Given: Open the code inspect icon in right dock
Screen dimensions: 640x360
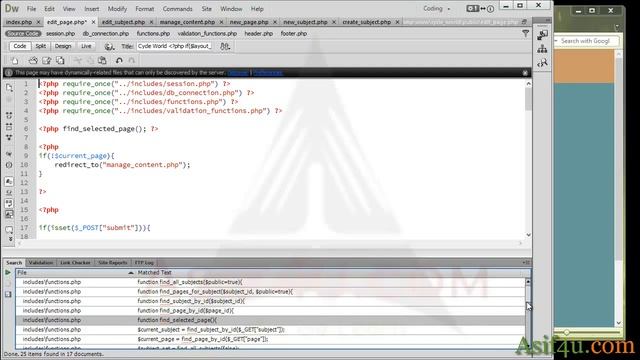Looking at the screenshot, I should [542, 63].
